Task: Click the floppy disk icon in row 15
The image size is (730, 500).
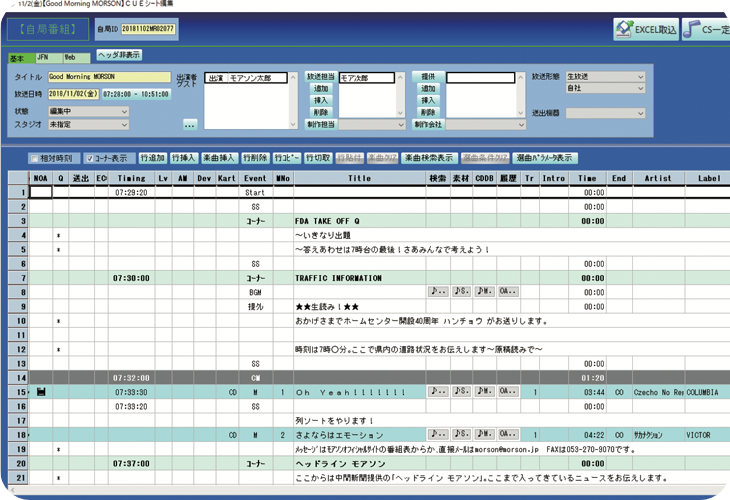Action: [x=41, y=392]
